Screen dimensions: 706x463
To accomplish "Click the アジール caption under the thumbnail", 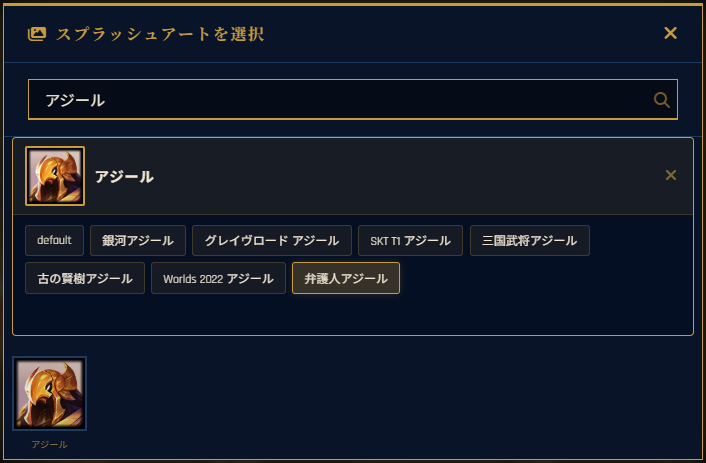I will coord(50,444).
